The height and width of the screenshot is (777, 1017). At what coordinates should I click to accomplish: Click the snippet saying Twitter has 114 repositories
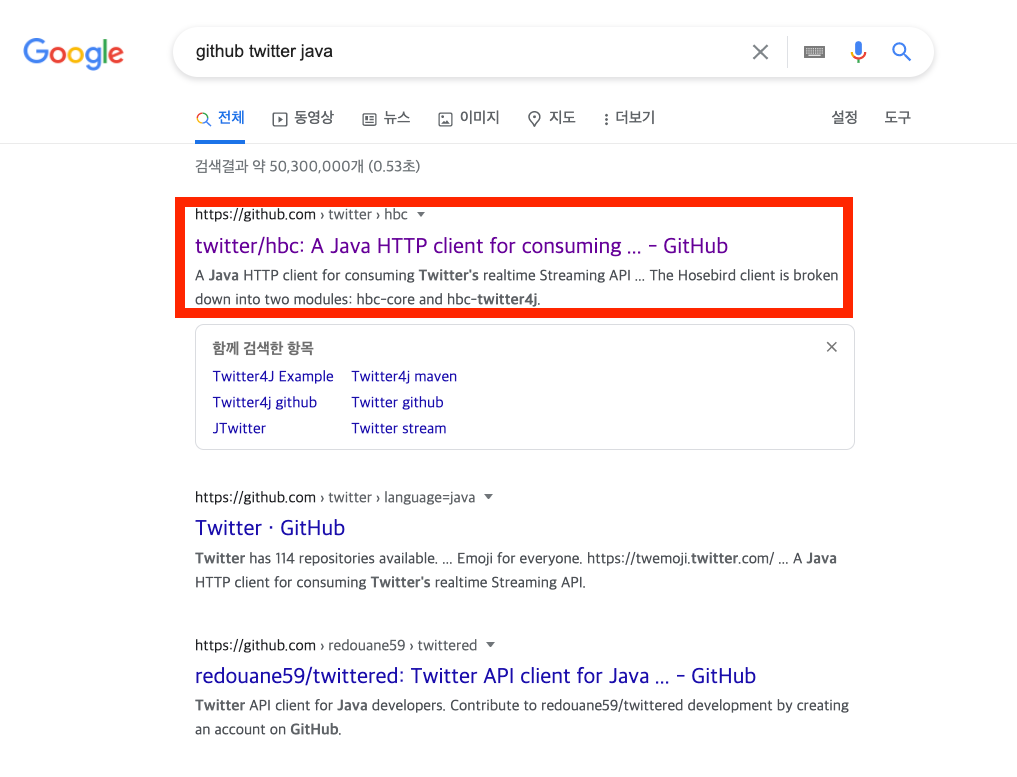click(x=516, y=570)
